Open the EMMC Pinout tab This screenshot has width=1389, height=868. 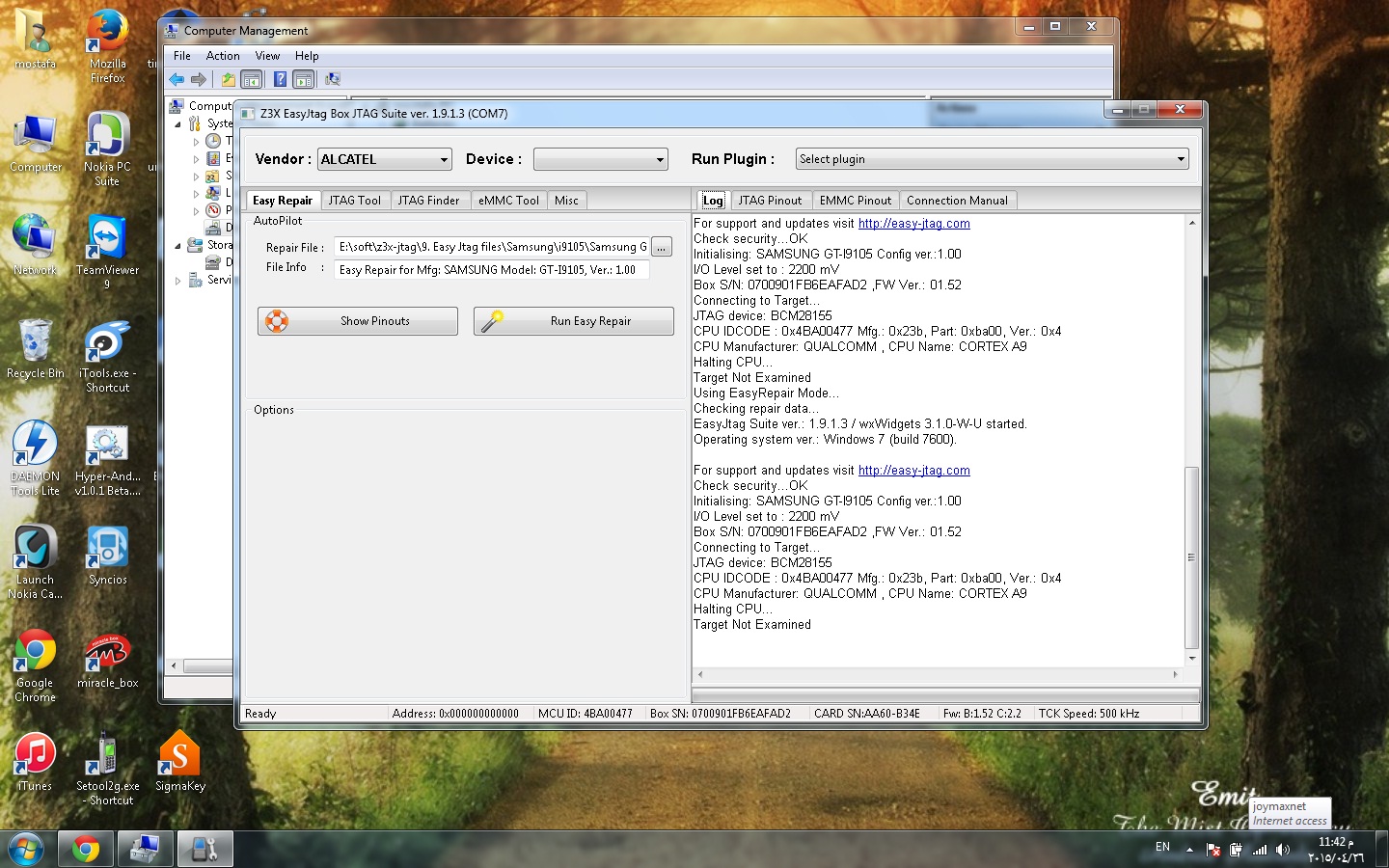(856, 201)
